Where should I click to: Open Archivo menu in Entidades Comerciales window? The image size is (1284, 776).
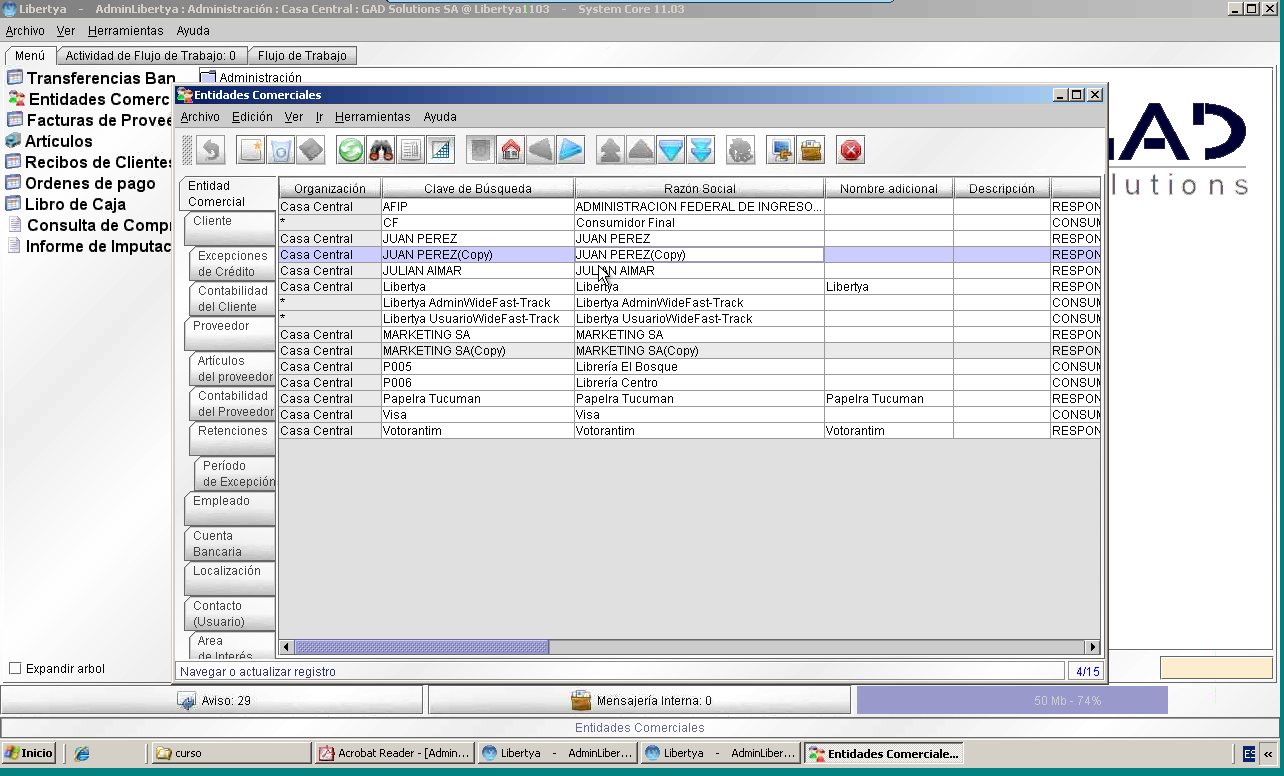click(x=200, y=117)
